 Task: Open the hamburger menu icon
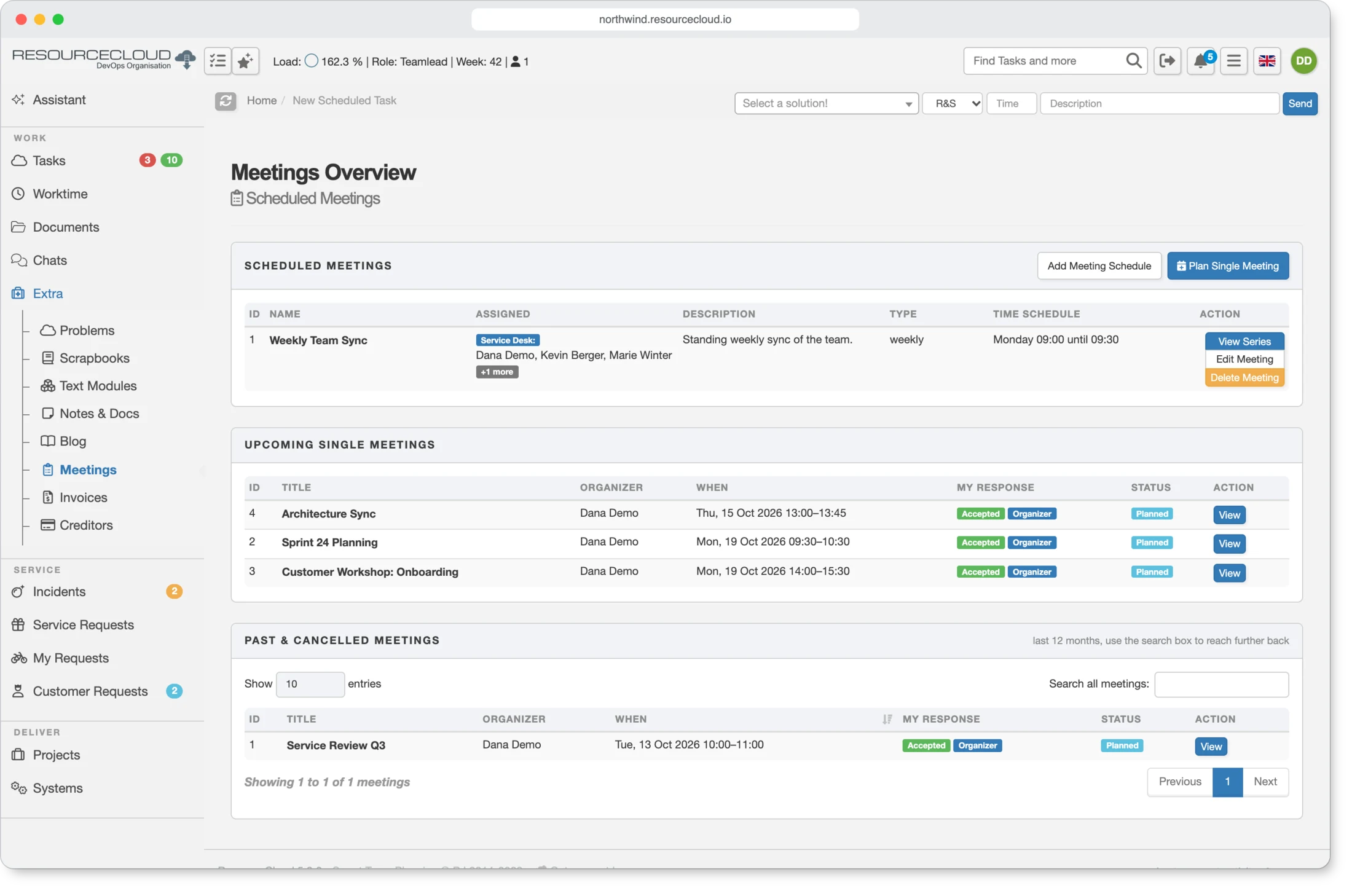click(x=1233, y=61)
